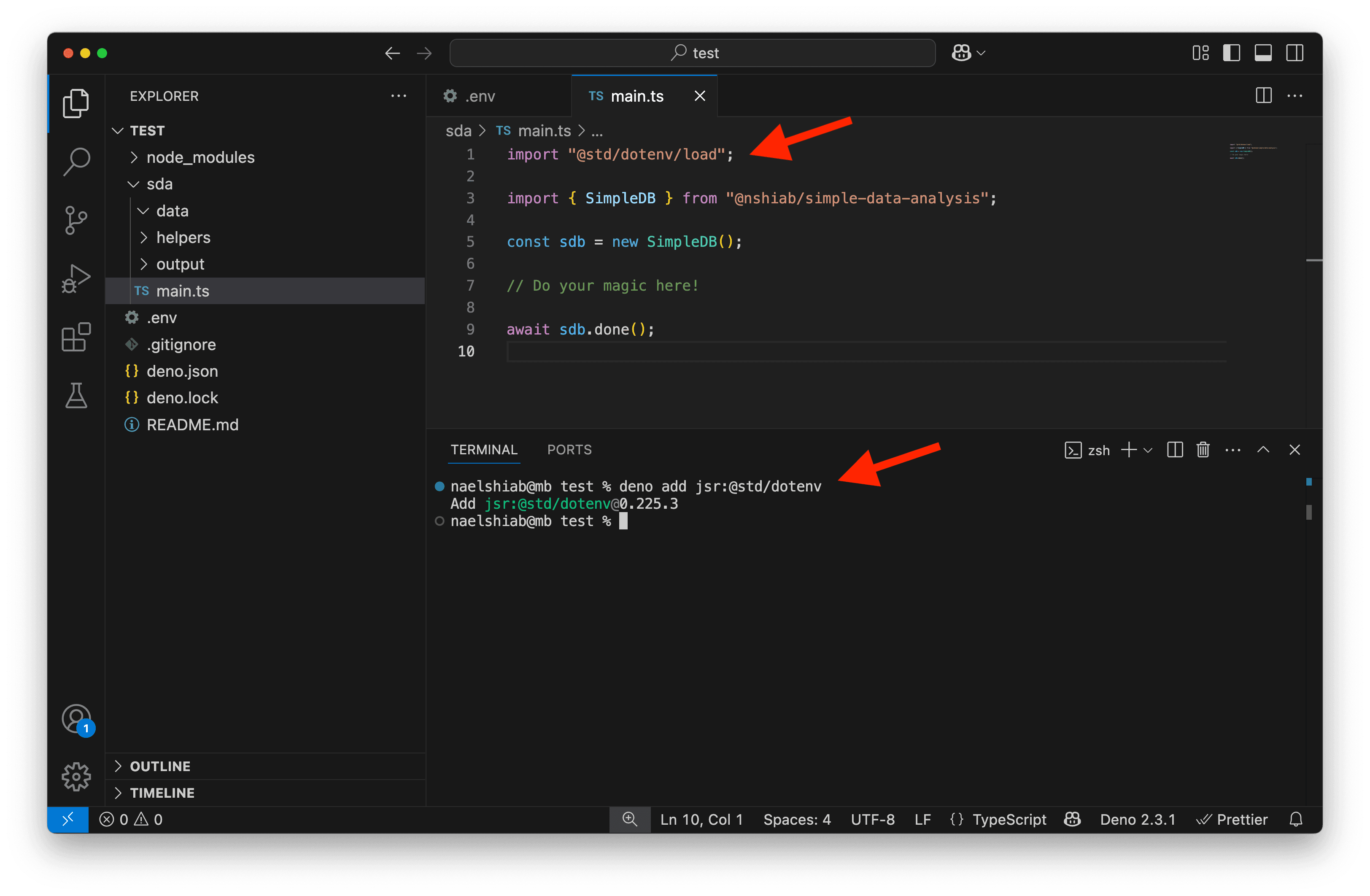Click Deno 2.3.1 status item
Image resolution: width=1370 pixels, height=896 pixels.
[x=1138, y=819]
